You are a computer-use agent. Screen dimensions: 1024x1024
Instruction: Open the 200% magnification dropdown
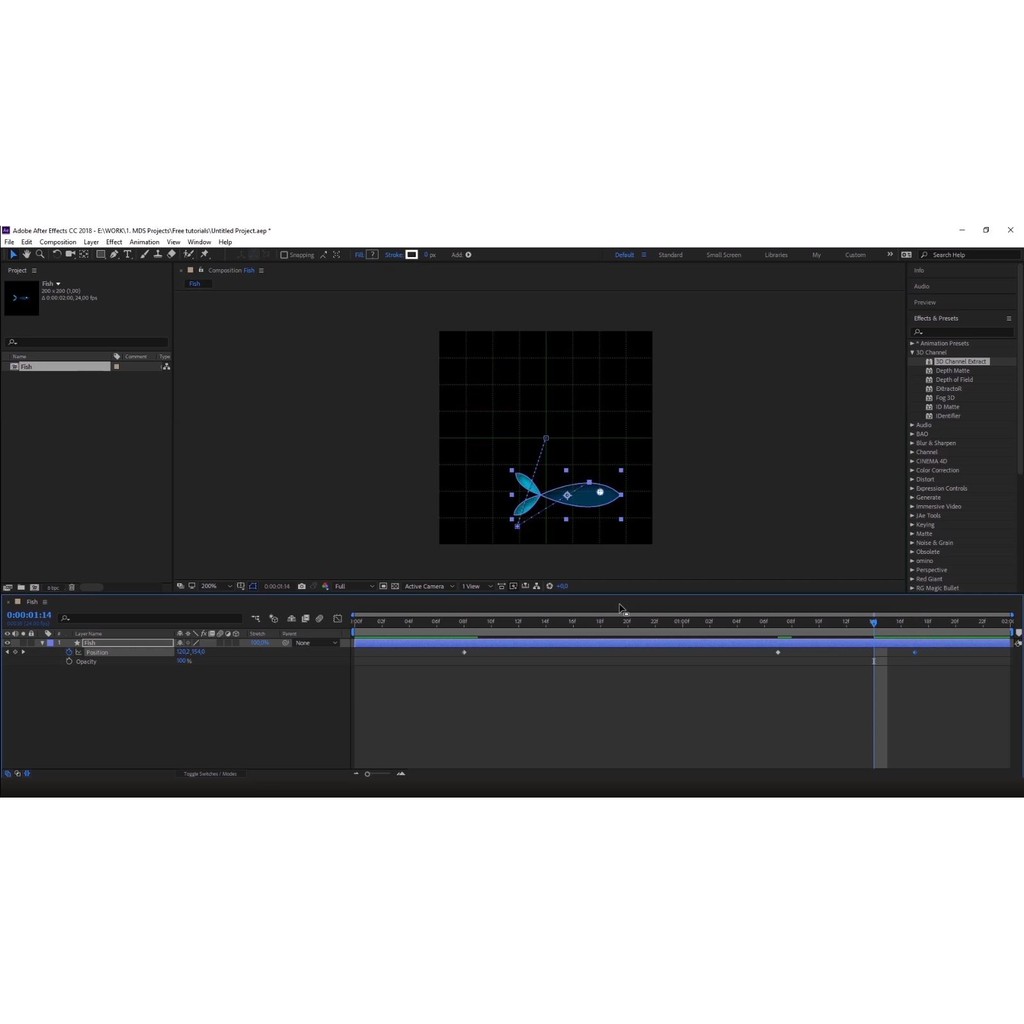coord(215,586)
